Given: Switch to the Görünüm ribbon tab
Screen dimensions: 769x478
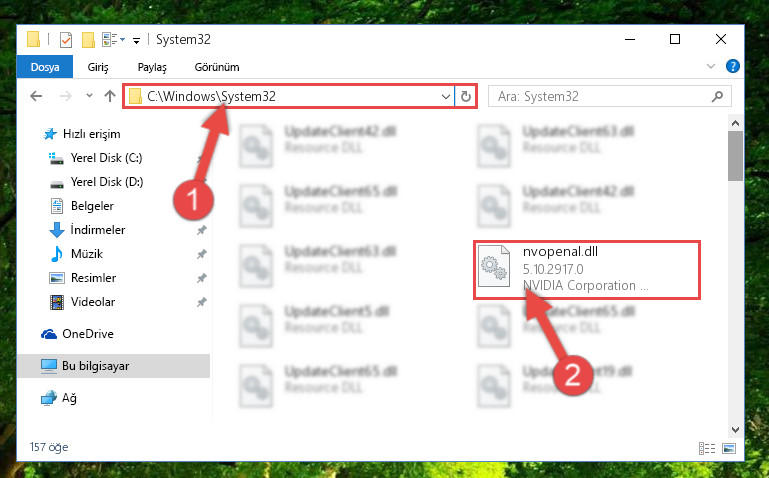Looking at the screenshot, I should [x=217, y=67].
